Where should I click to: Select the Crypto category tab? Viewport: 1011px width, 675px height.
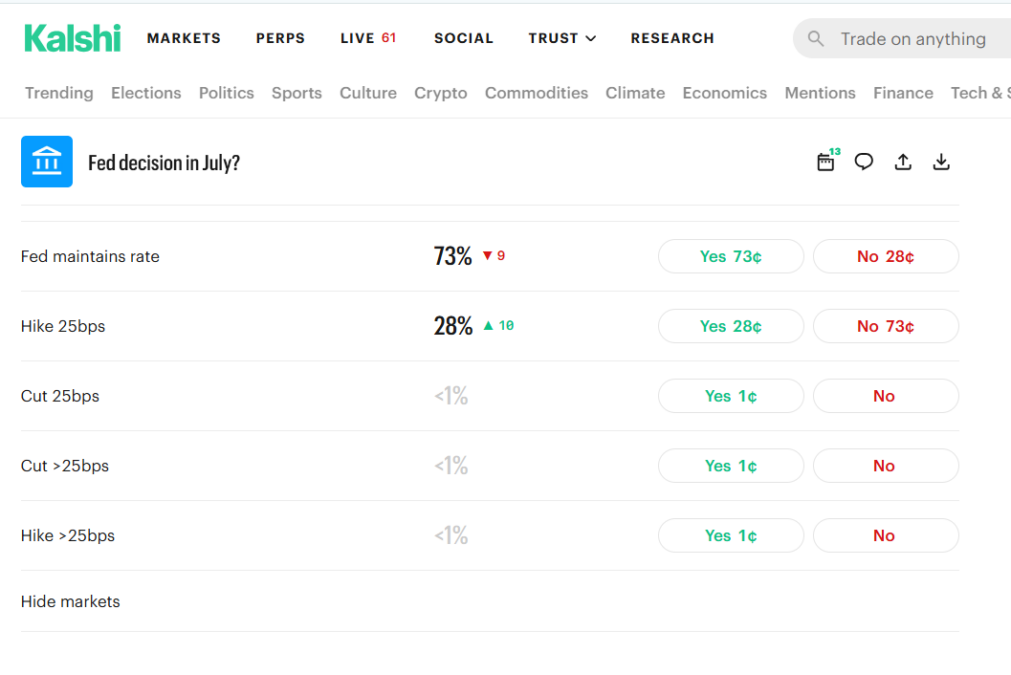pos(440,93)
